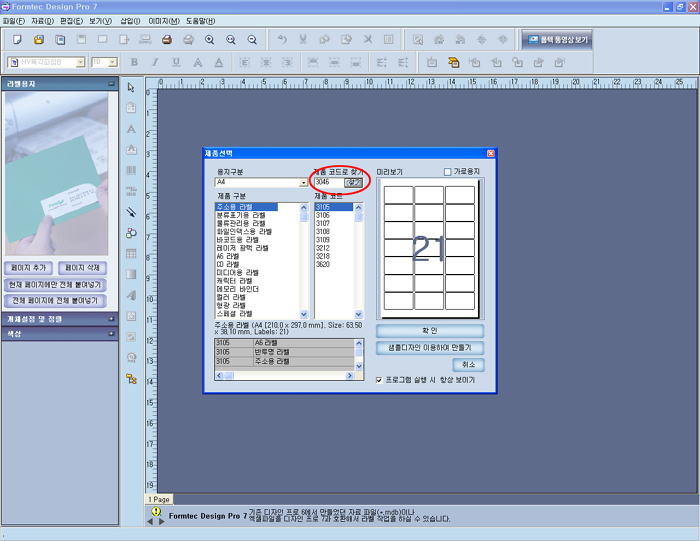Click down arrow of 제품 구분 list scrollbar

(304, 314)
